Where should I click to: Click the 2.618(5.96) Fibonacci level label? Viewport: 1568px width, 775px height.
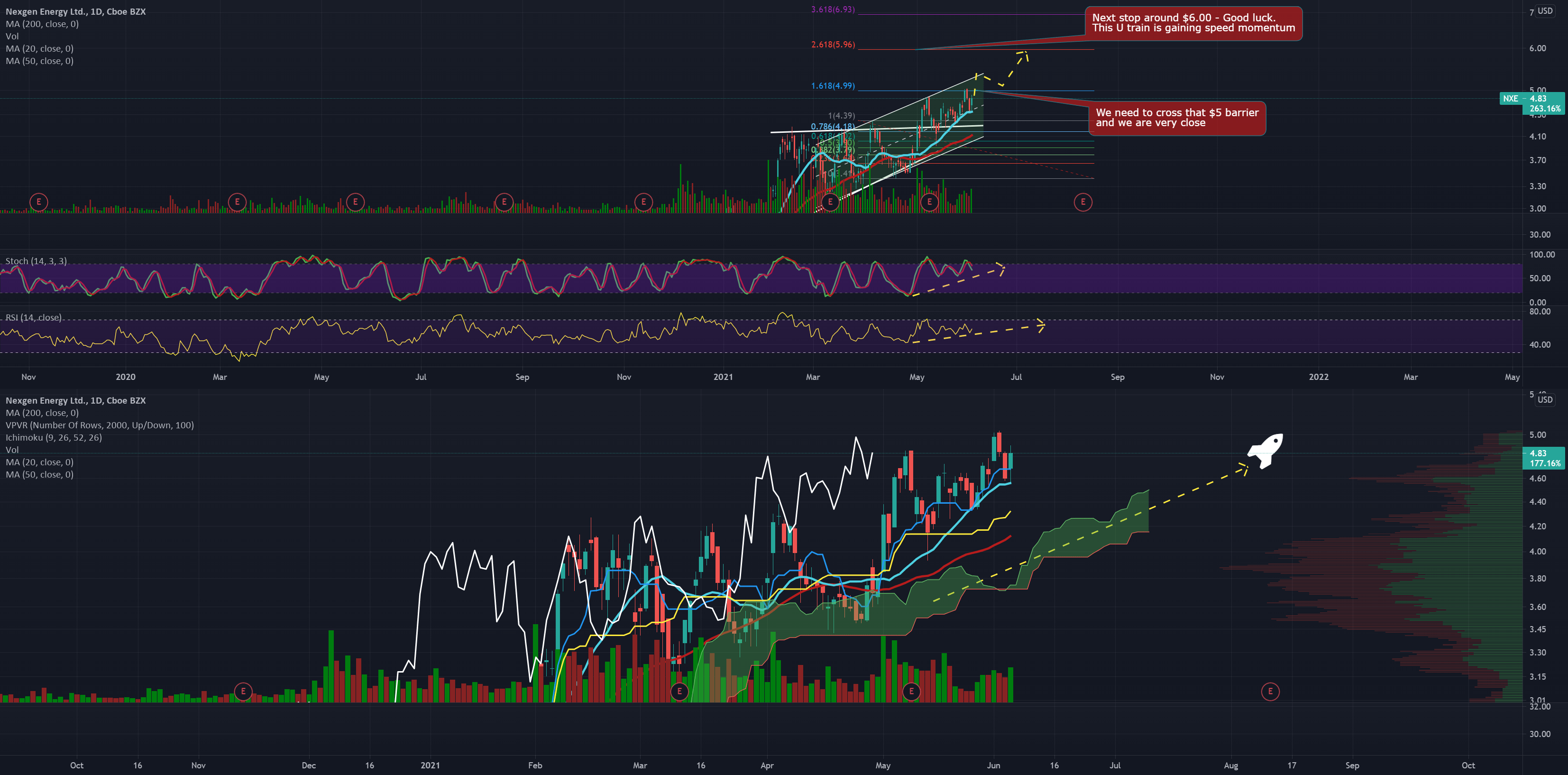[833, 45]
